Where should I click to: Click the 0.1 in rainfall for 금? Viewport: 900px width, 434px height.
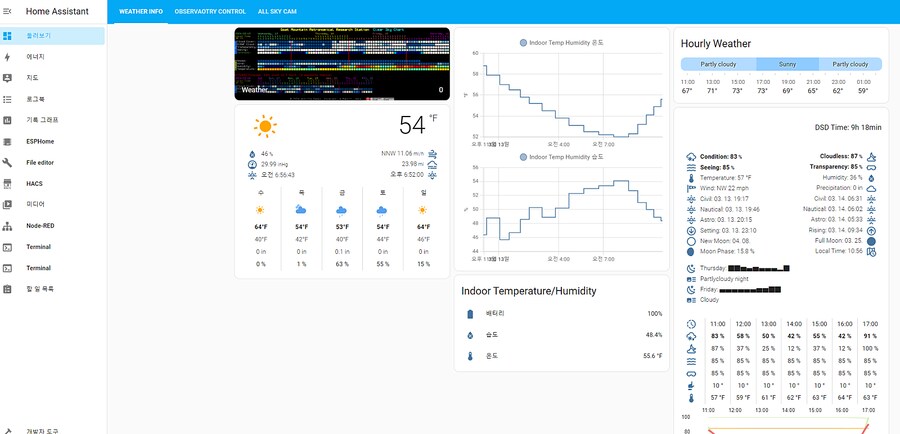[342, 251]
